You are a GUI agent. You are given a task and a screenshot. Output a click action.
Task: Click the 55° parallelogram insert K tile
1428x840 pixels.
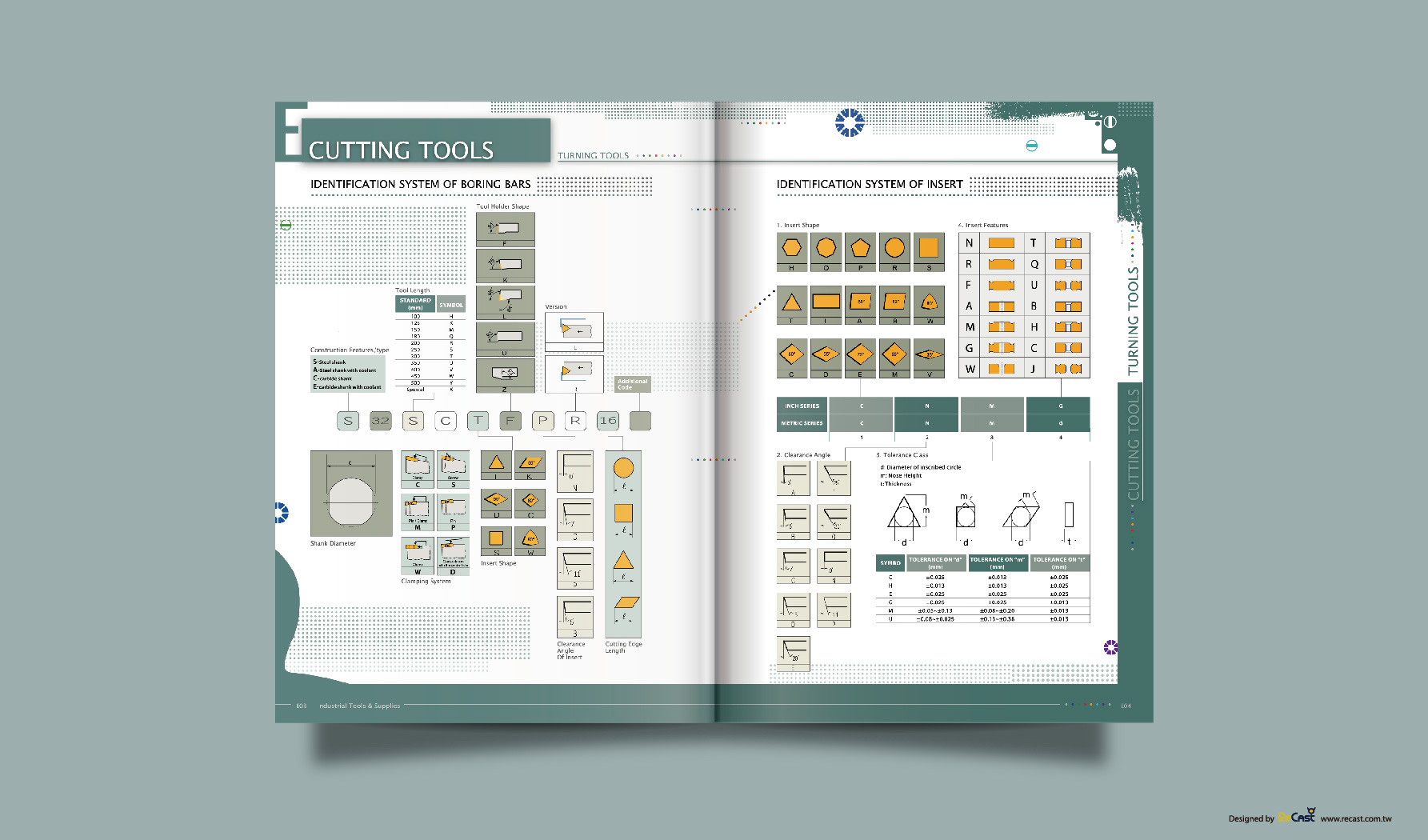point(530,465)
